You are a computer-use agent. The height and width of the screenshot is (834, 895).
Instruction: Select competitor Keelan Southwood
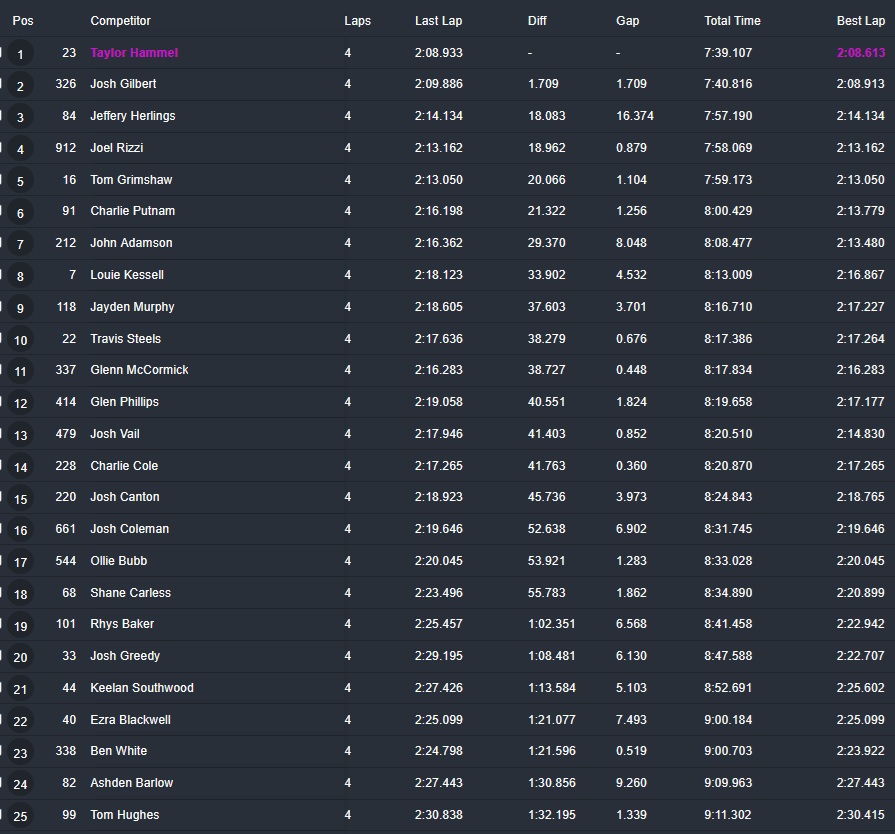(141, 688)
